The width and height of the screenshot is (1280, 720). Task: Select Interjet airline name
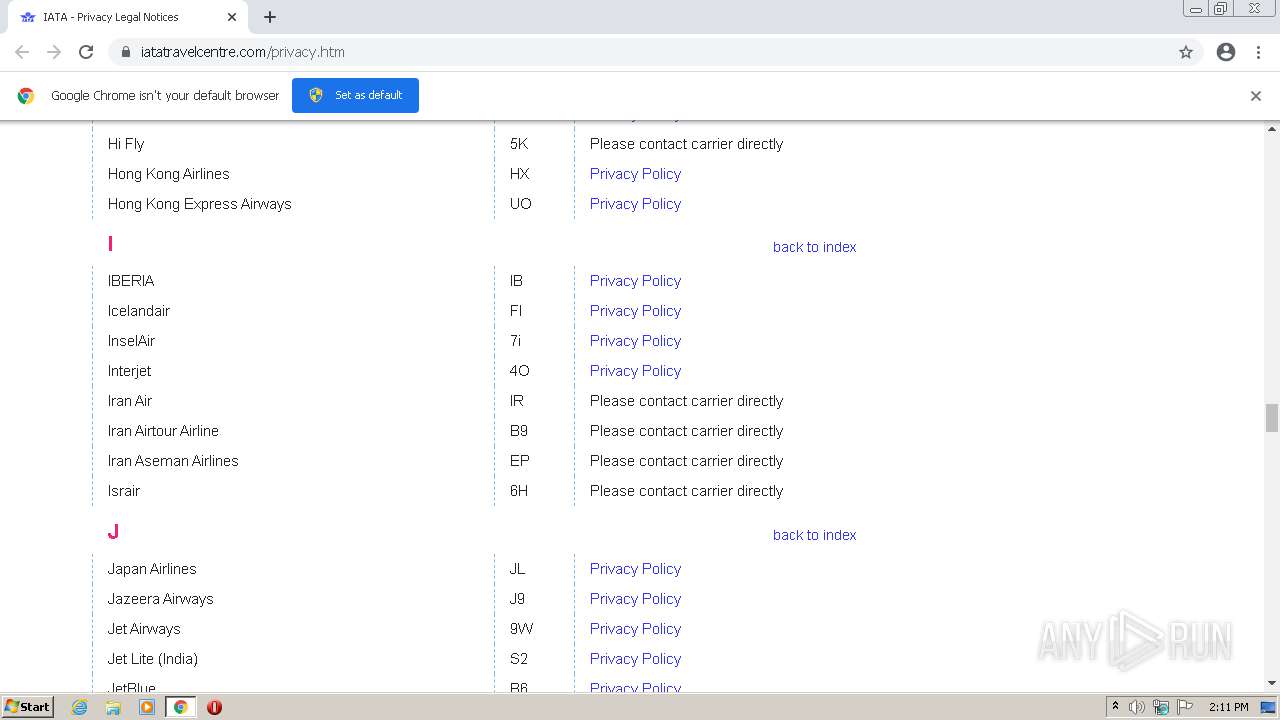point(129,371)
